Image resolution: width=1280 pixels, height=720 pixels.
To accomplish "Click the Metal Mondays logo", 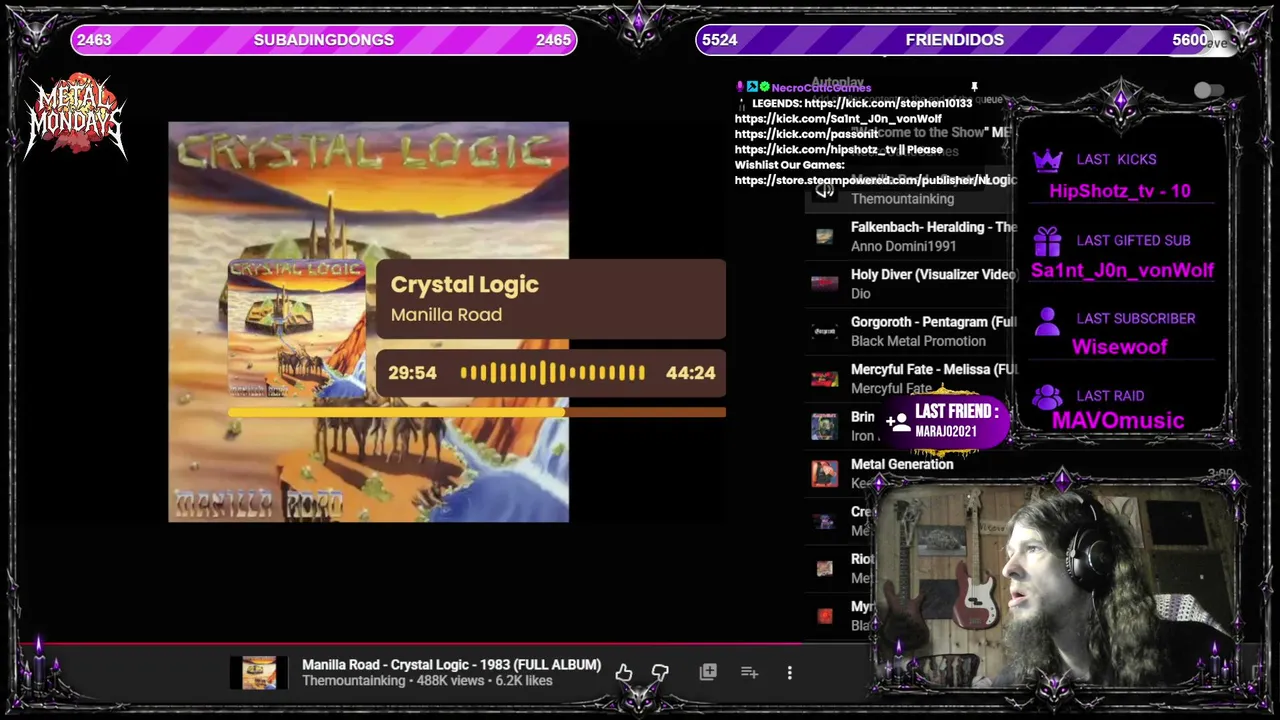I will coord(76,117).
